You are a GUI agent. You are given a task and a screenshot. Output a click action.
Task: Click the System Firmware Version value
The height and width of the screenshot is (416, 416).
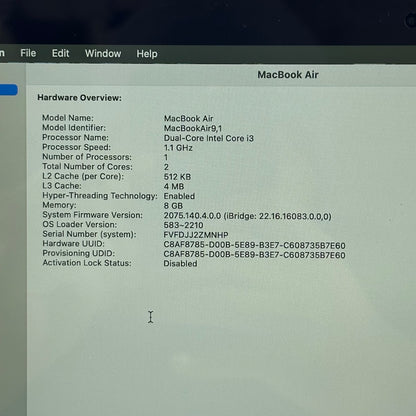[247, 216]
